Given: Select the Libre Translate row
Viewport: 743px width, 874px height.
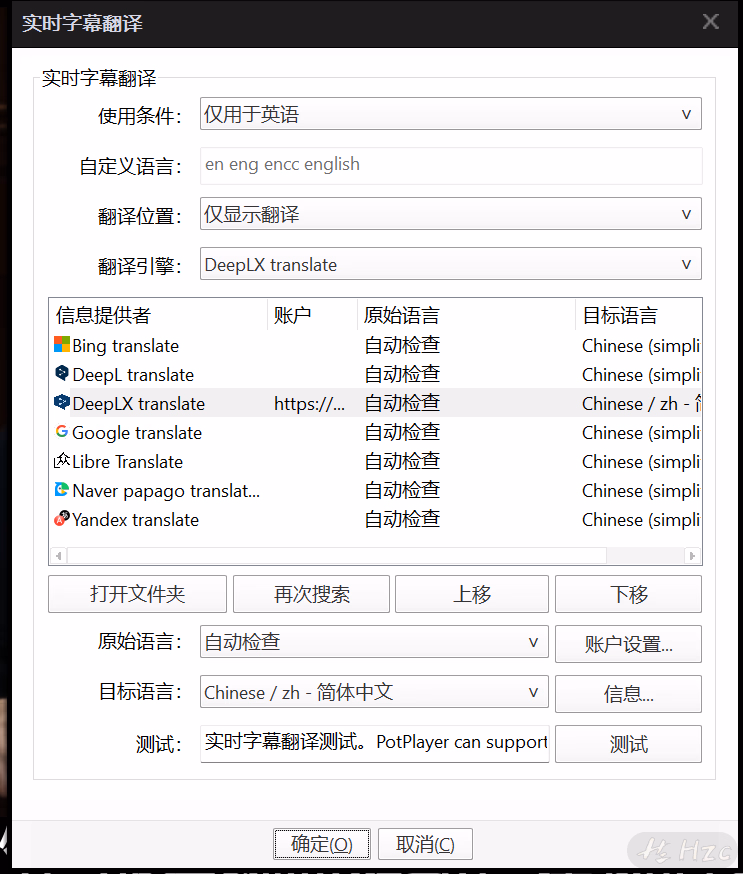Looking at the screenshot, I should coord(376,462).
